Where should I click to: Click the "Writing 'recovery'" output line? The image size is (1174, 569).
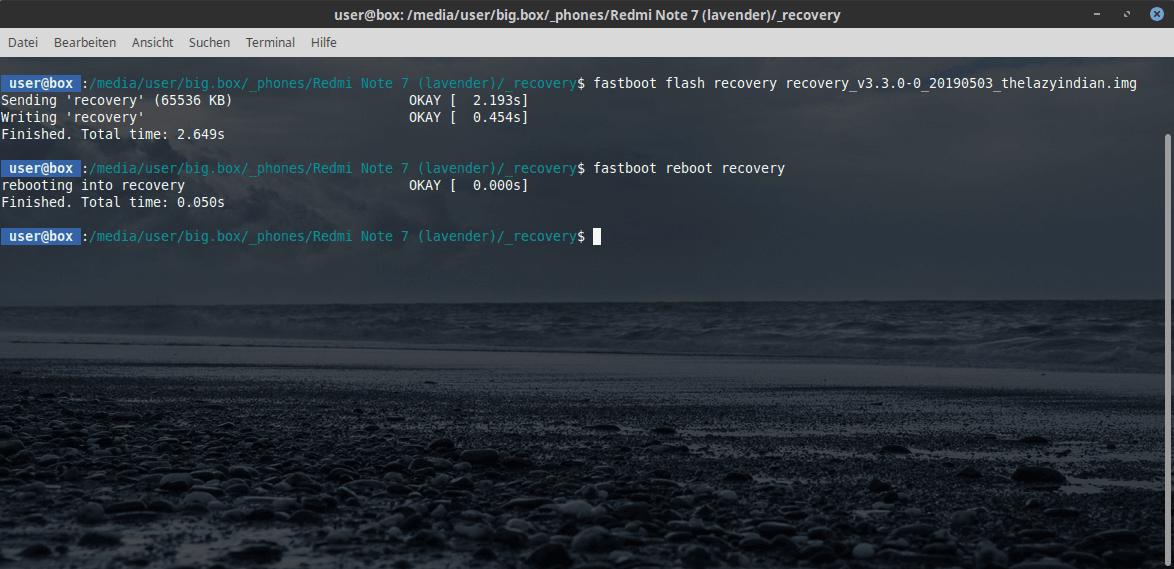click(73, 118)
